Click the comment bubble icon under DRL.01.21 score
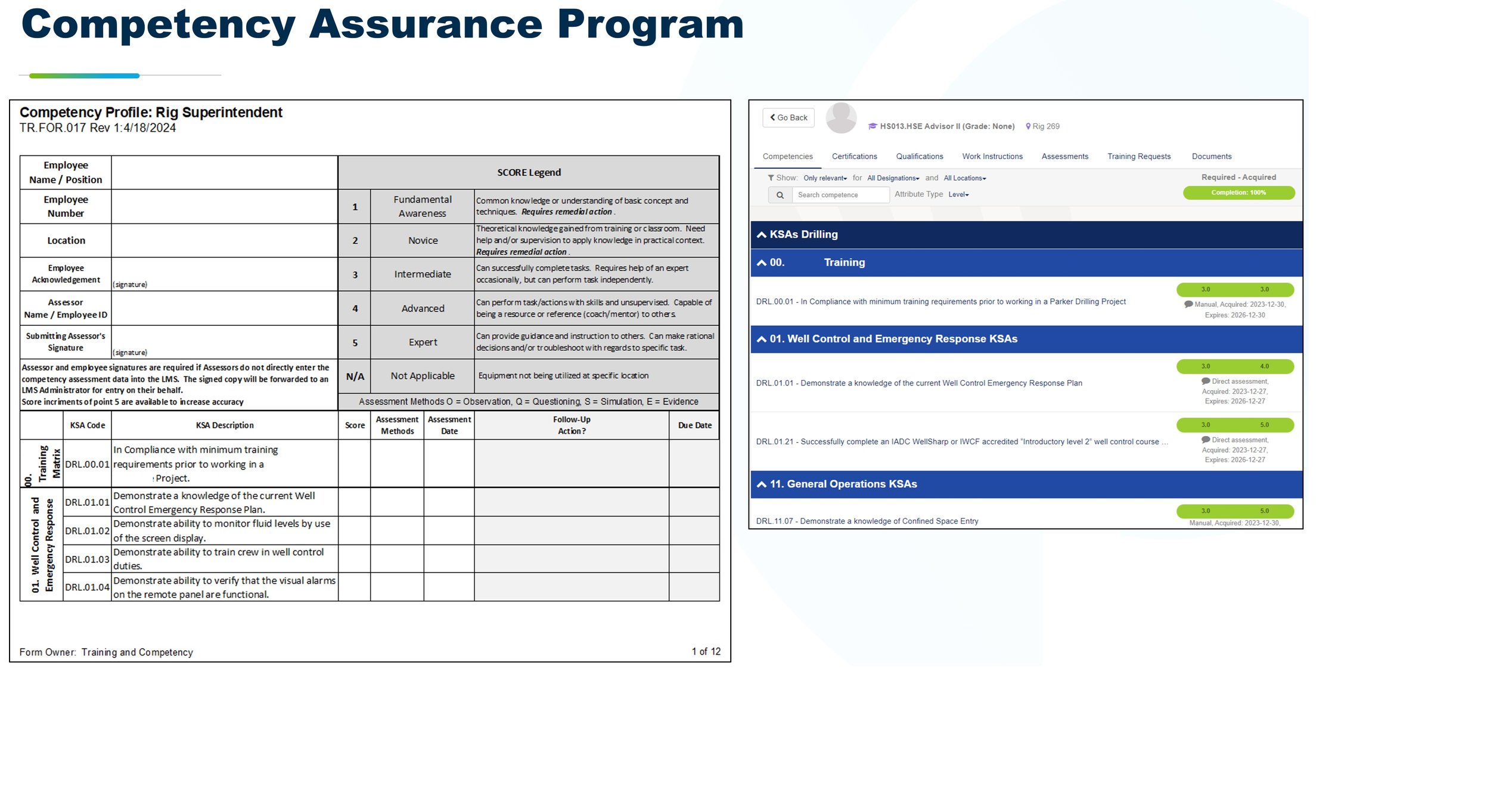1490x812 pixels. (x=1205, y=440)
